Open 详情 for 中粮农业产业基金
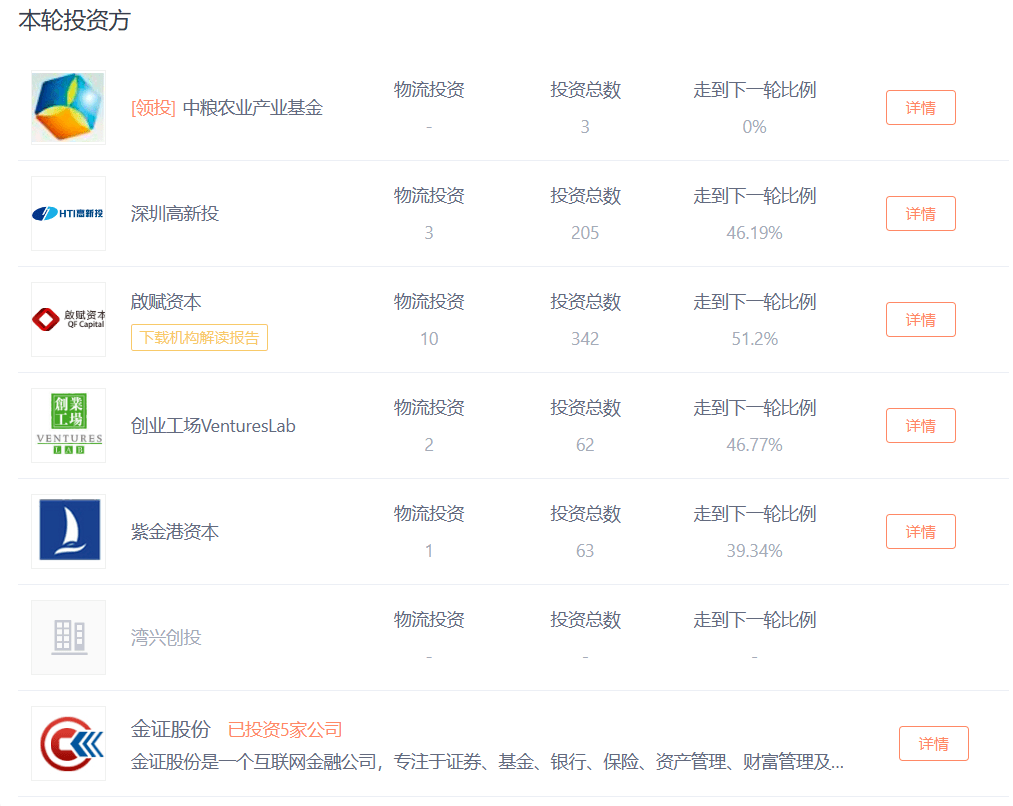1013x806 pixels. pyautogui.click(x=921, y=108)
